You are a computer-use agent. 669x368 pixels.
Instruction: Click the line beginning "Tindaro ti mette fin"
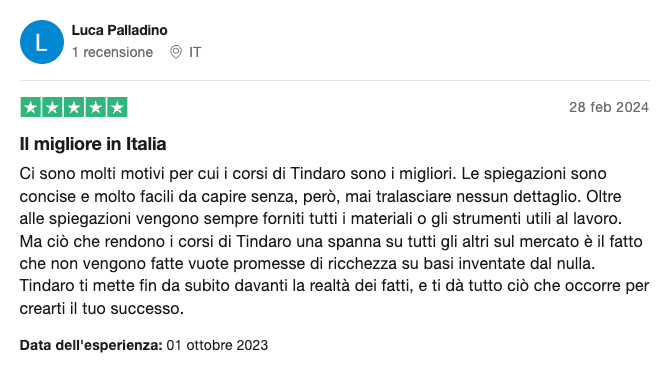click(x=334, y=286)
